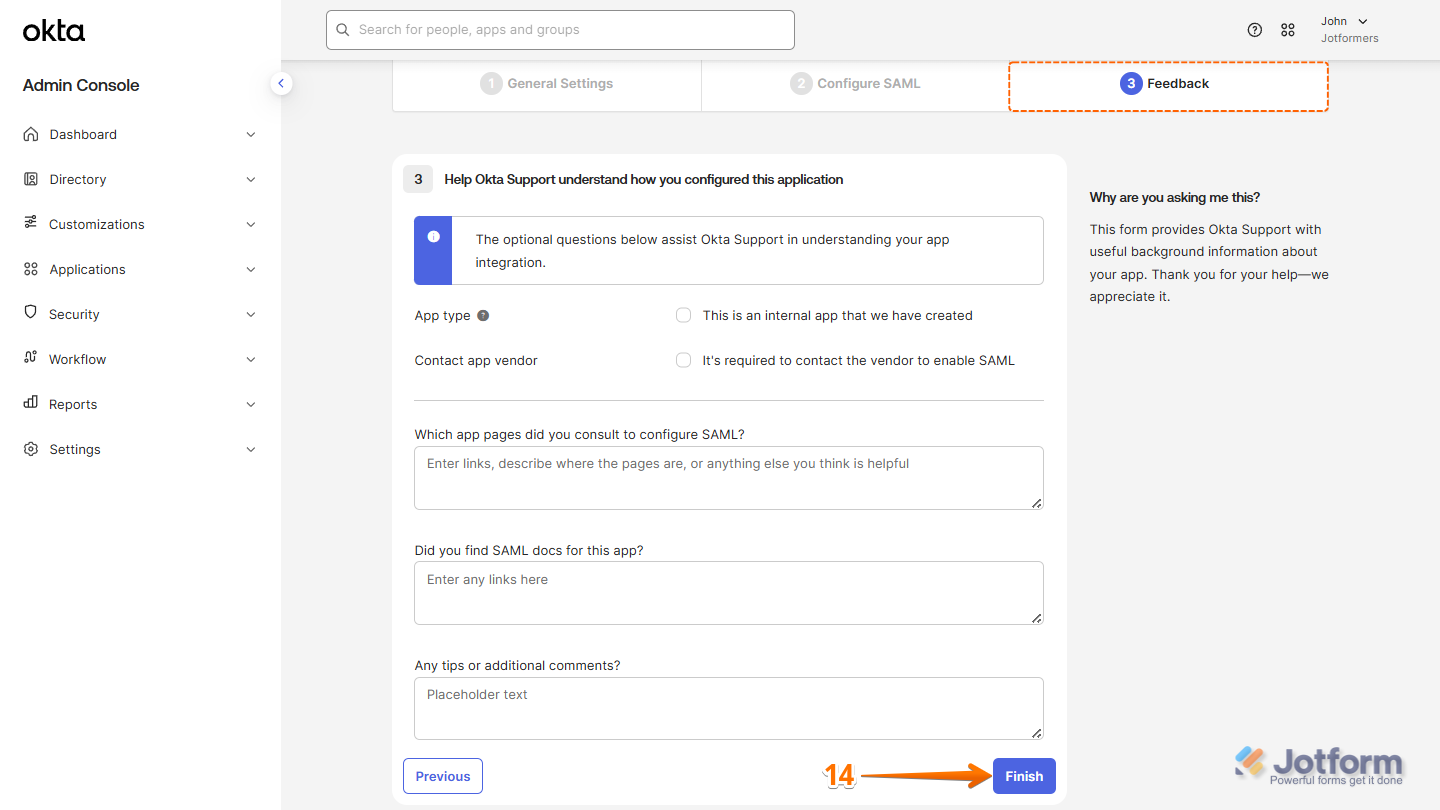Click the "Jotformers" organization text
The image size is (1440, 810).
coord(1349,38)
